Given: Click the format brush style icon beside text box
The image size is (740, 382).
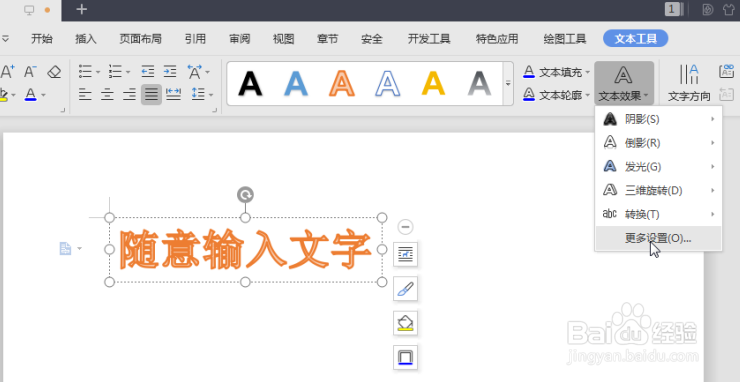Looking at the screenshot, I should tap(405, 289).
